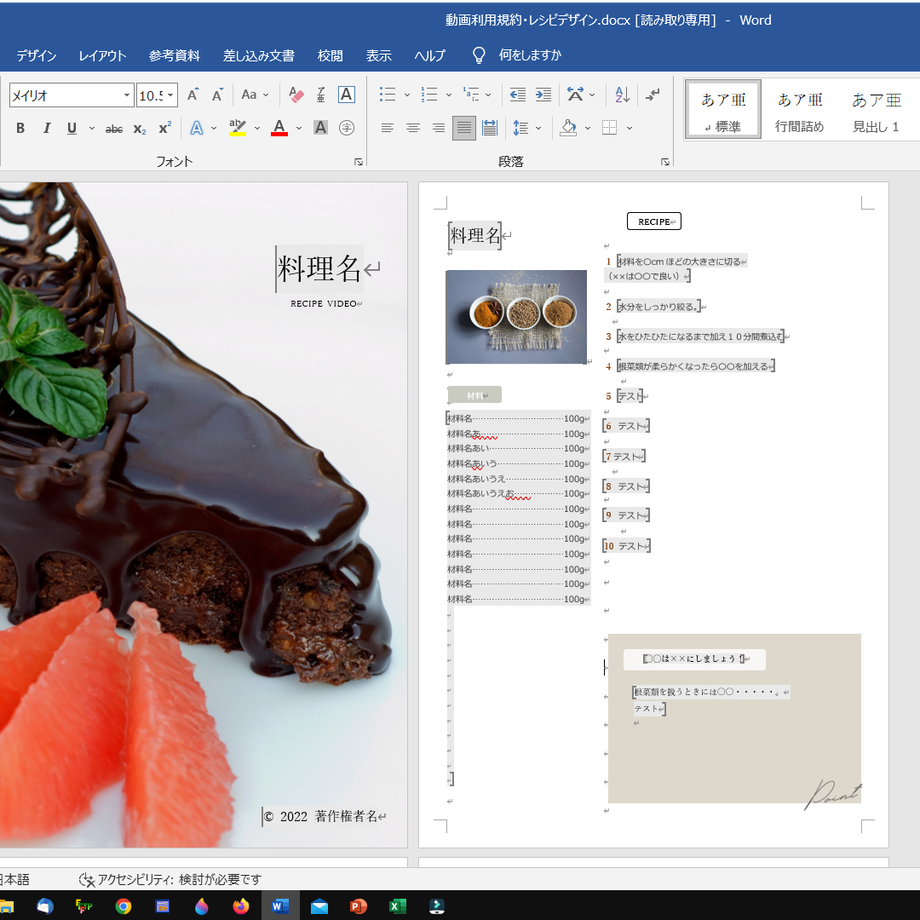Click the 何をしますか search field
Screen dimensions: 920x920
click(x=530, y=56)
